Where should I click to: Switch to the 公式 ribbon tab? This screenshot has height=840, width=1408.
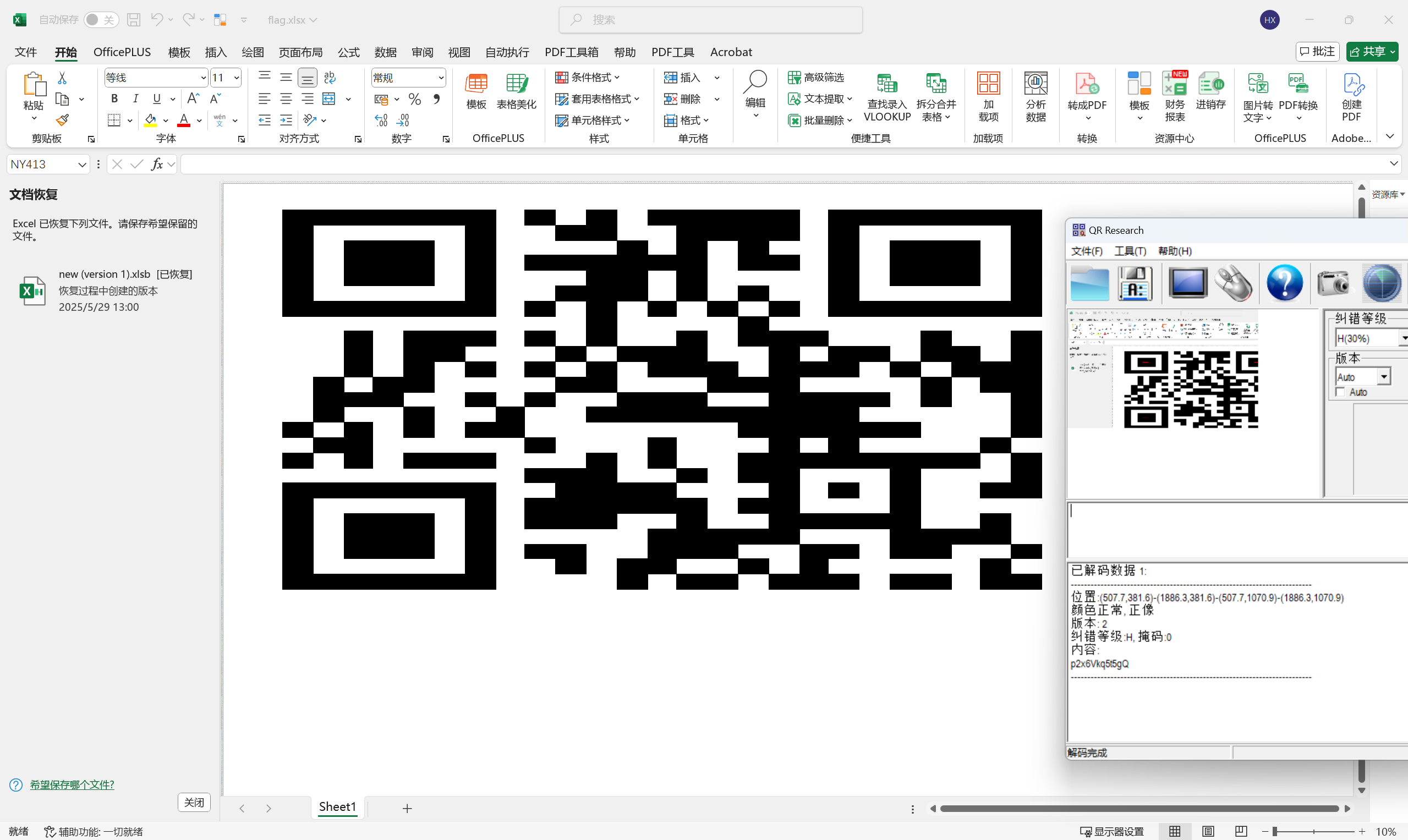click(349, 52)
